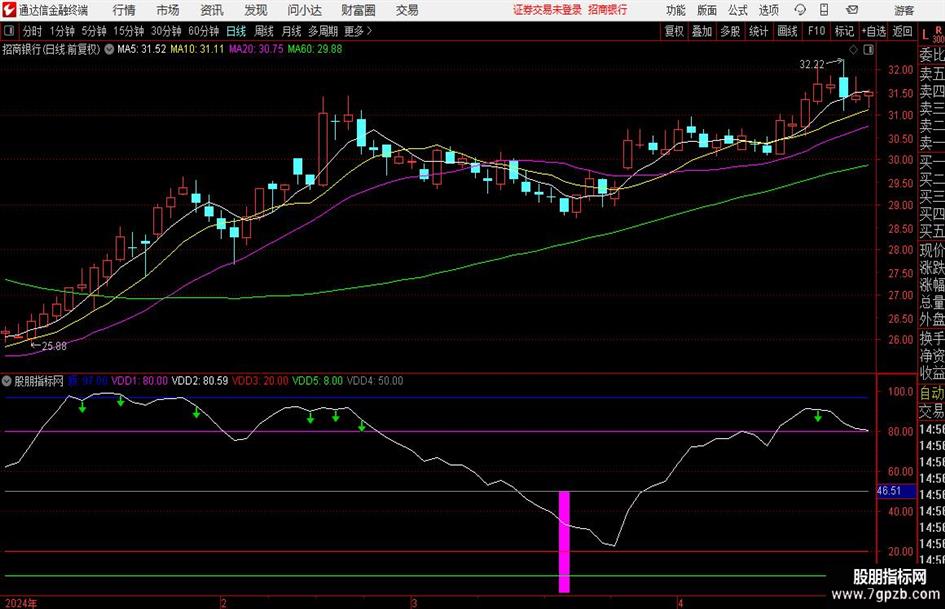Switch to 5分钟 period

(94, 31)
